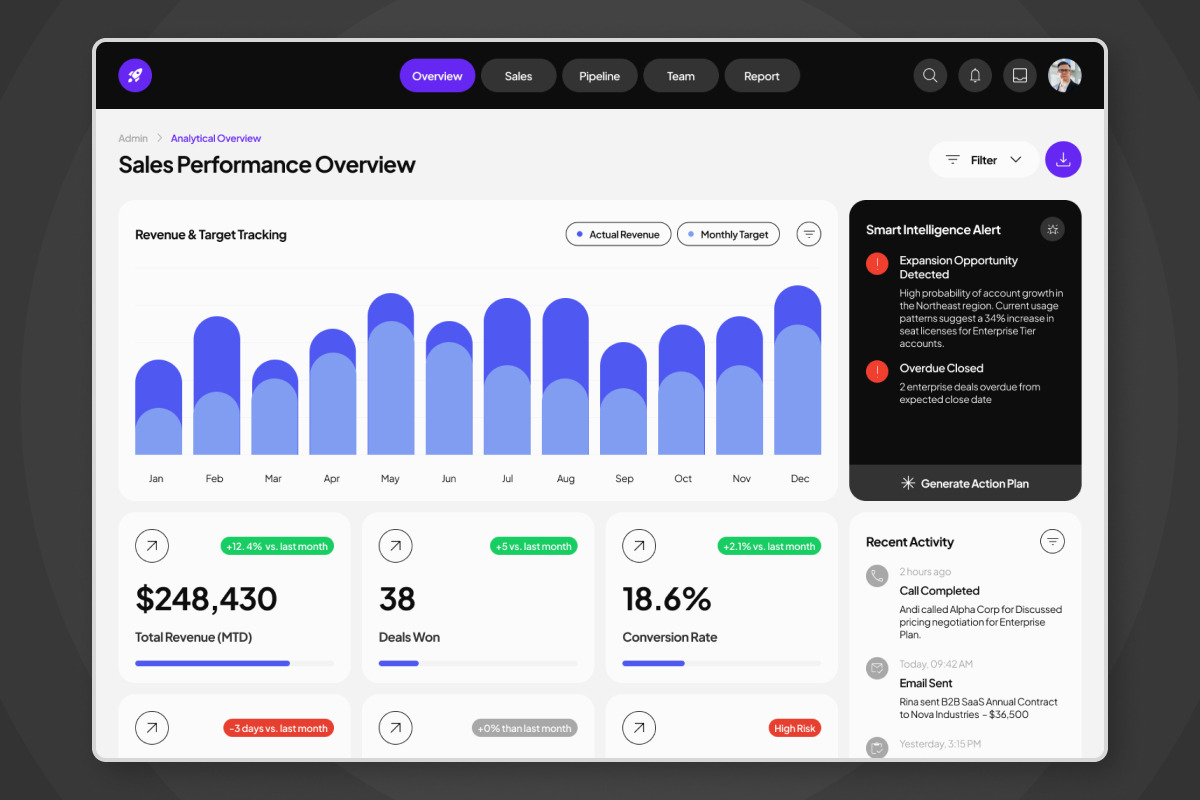The height and width of the screenshot is (800, 1200).
Task: Click Deals Won progress bar
Action: pyautogui.click(x=478, y=663)
